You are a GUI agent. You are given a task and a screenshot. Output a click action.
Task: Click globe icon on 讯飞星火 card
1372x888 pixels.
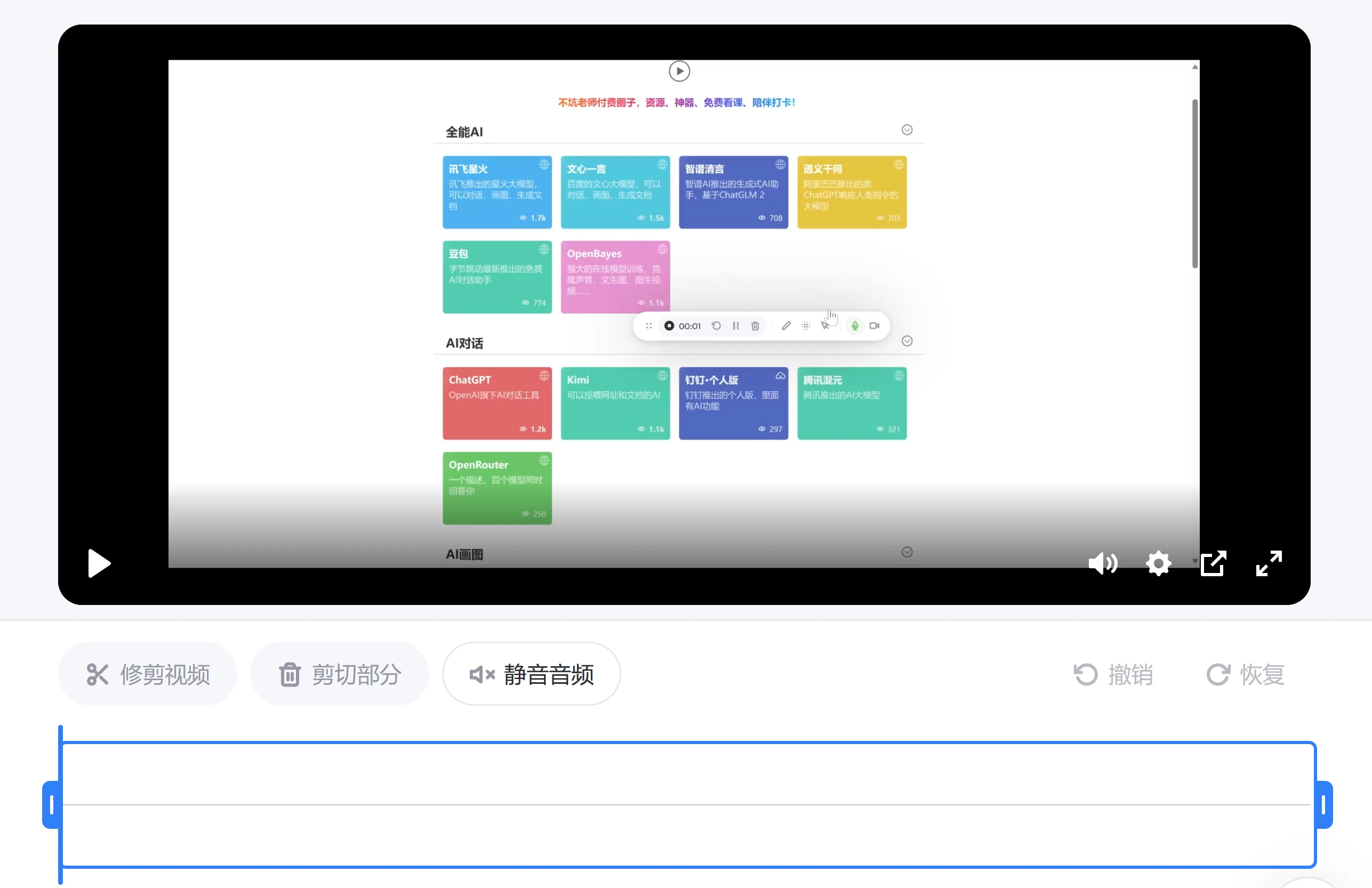click(543, 165)
